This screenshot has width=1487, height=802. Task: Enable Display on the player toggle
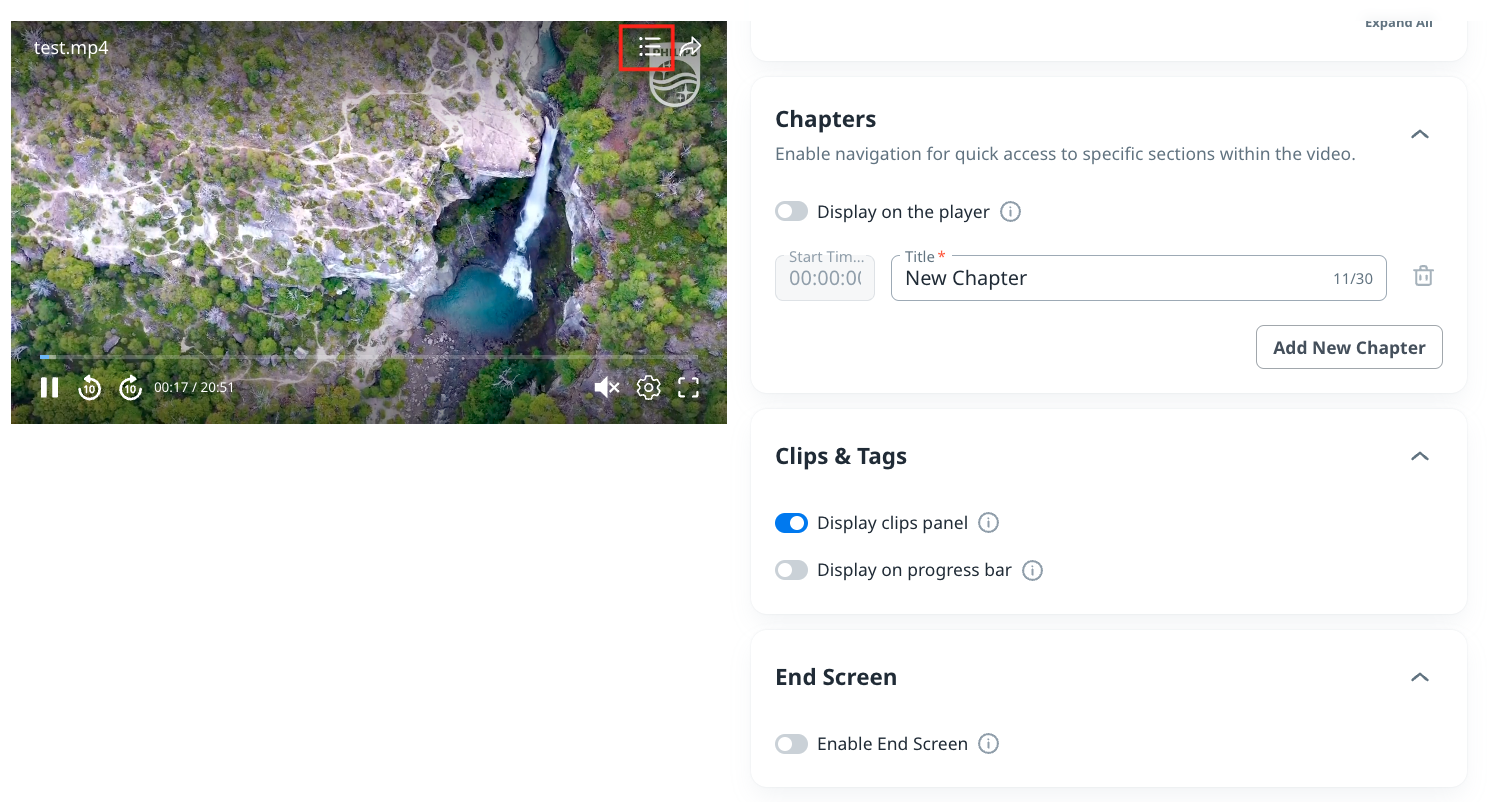click(x=791, y=212)
